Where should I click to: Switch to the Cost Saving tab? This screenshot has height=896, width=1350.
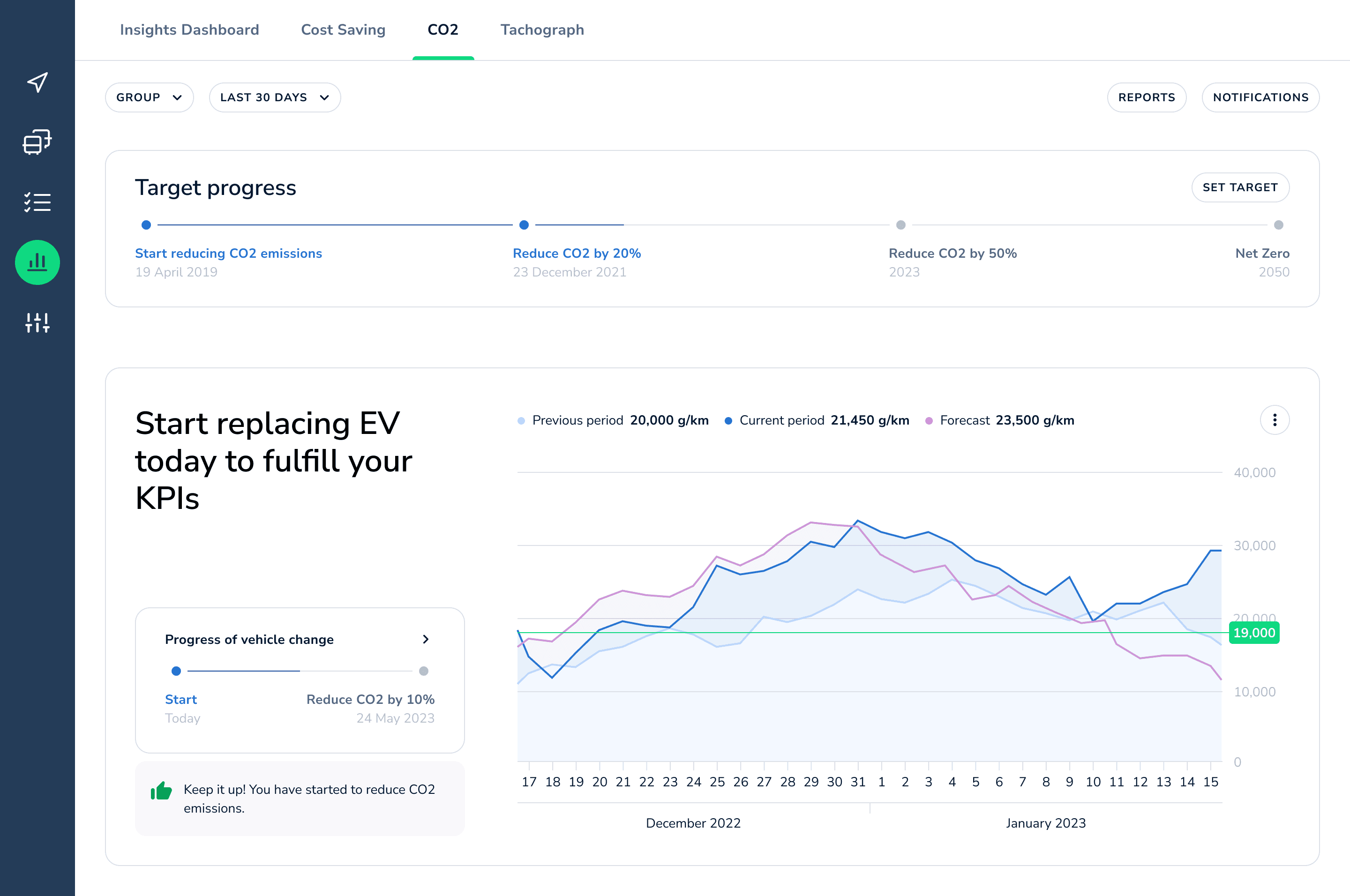click(x=343, y=30)
